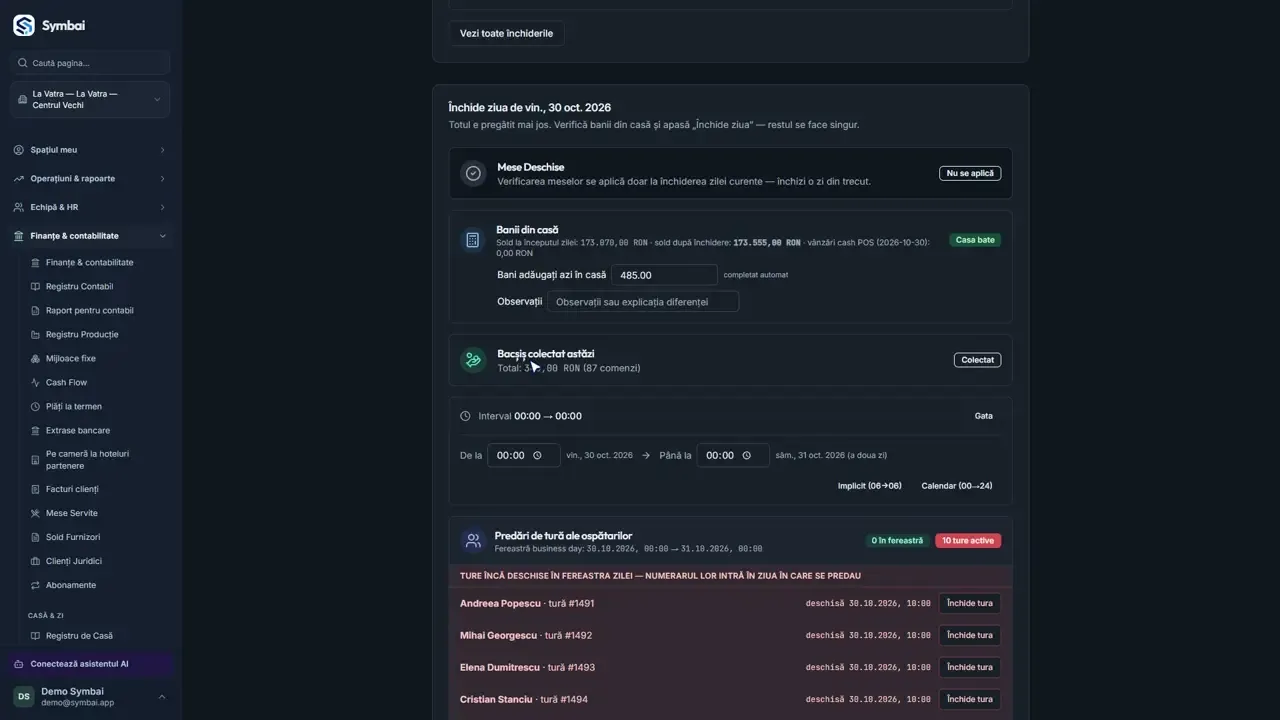Viewport: 1280px width, 720px height.
Task: Click the Mese Deschise checkmark icon
Action: pyautogui.click(x=473, y=173)
